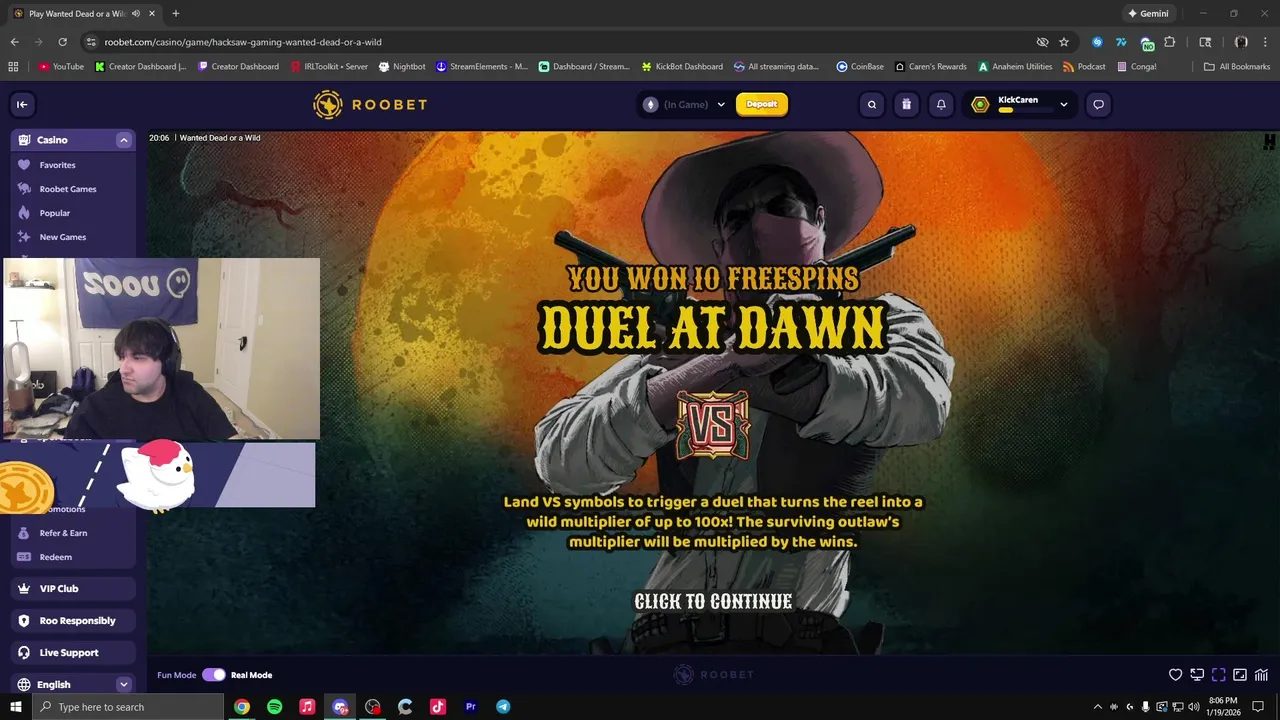
Task: Open TikTok from taskbar
Action: click(x=438, y=707)
